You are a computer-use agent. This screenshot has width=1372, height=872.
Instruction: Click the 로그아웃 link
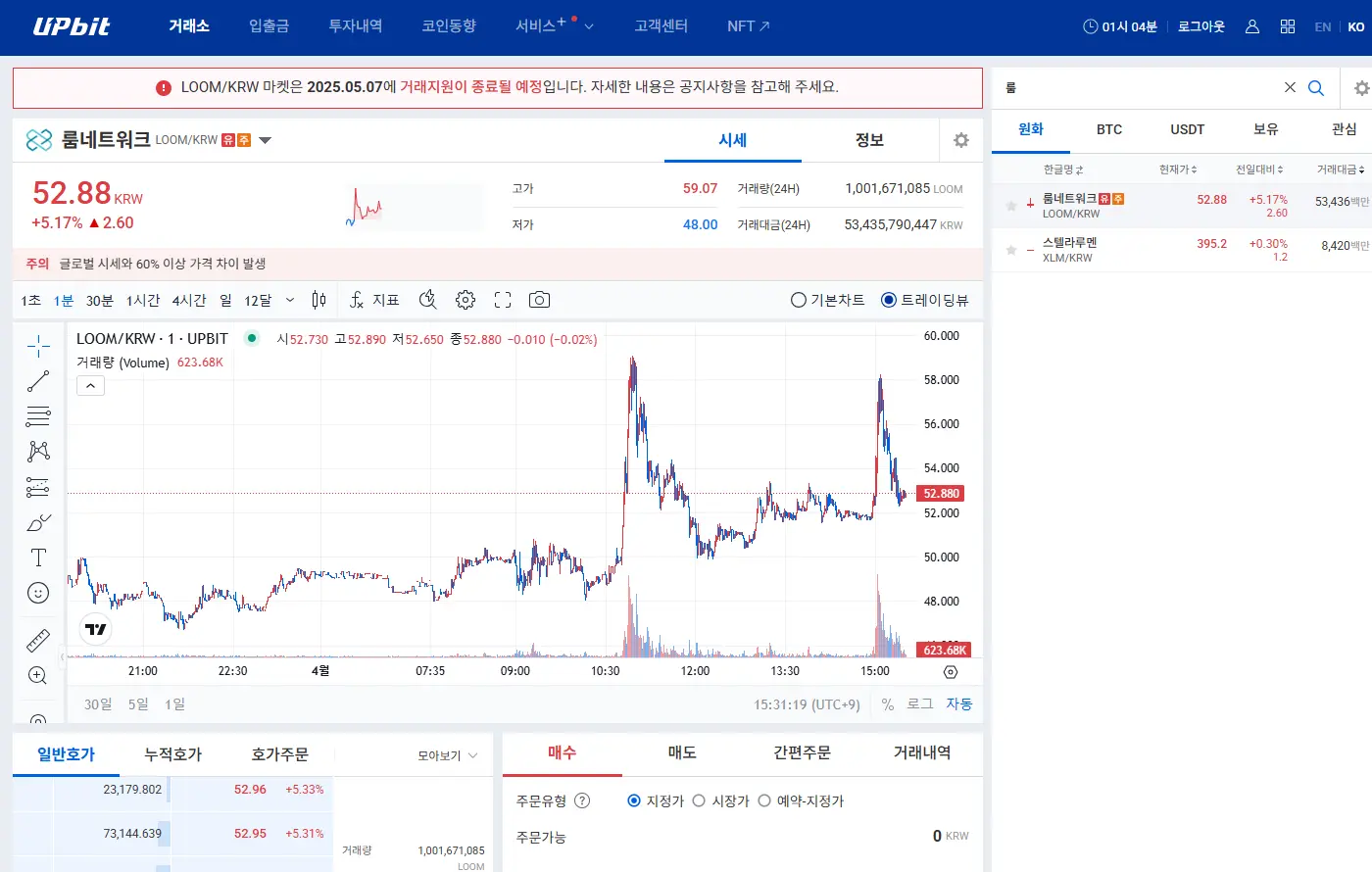click(1200, 26)
